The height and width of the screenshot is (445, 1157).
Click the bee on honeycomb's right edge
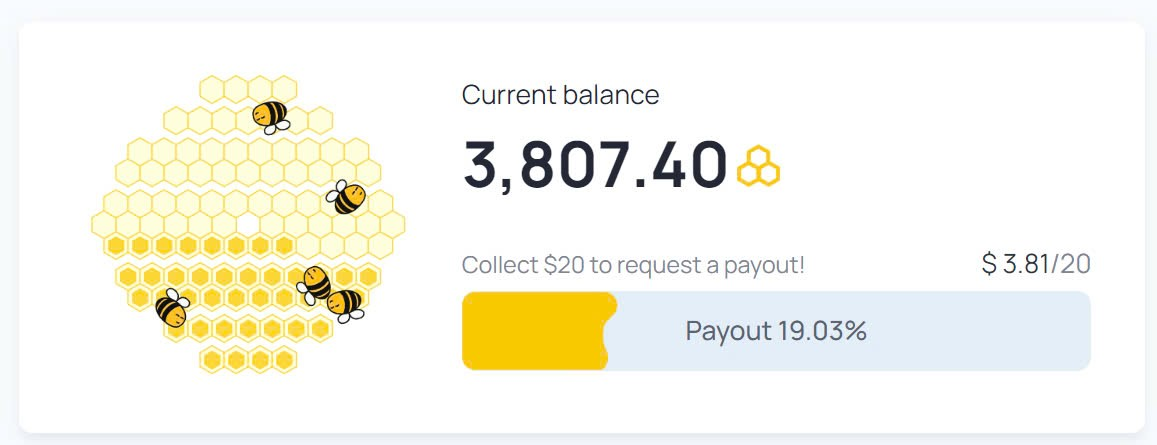pos(346,197)
